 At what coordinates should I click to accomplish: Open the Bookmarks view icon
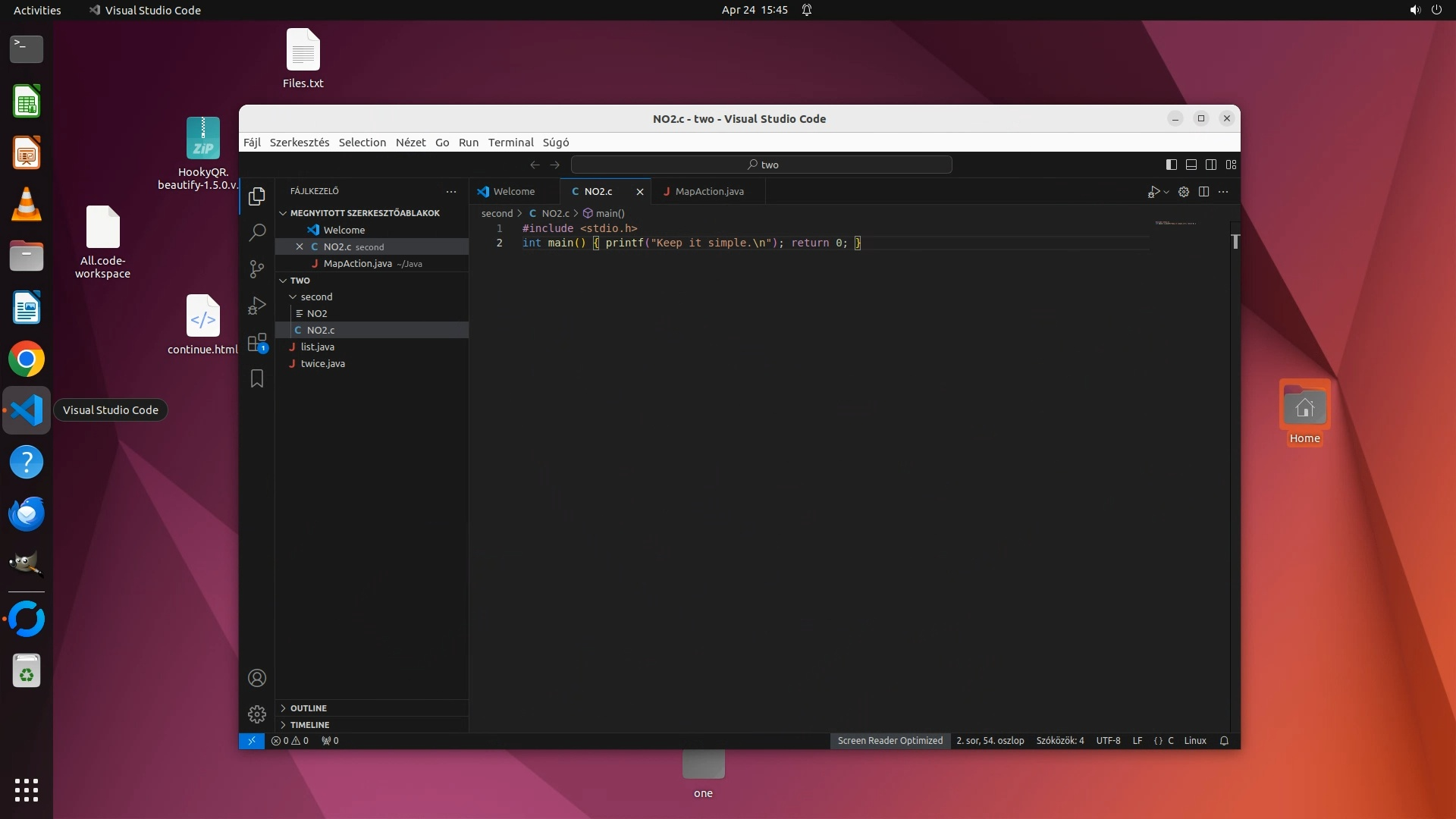pos(257,378)
